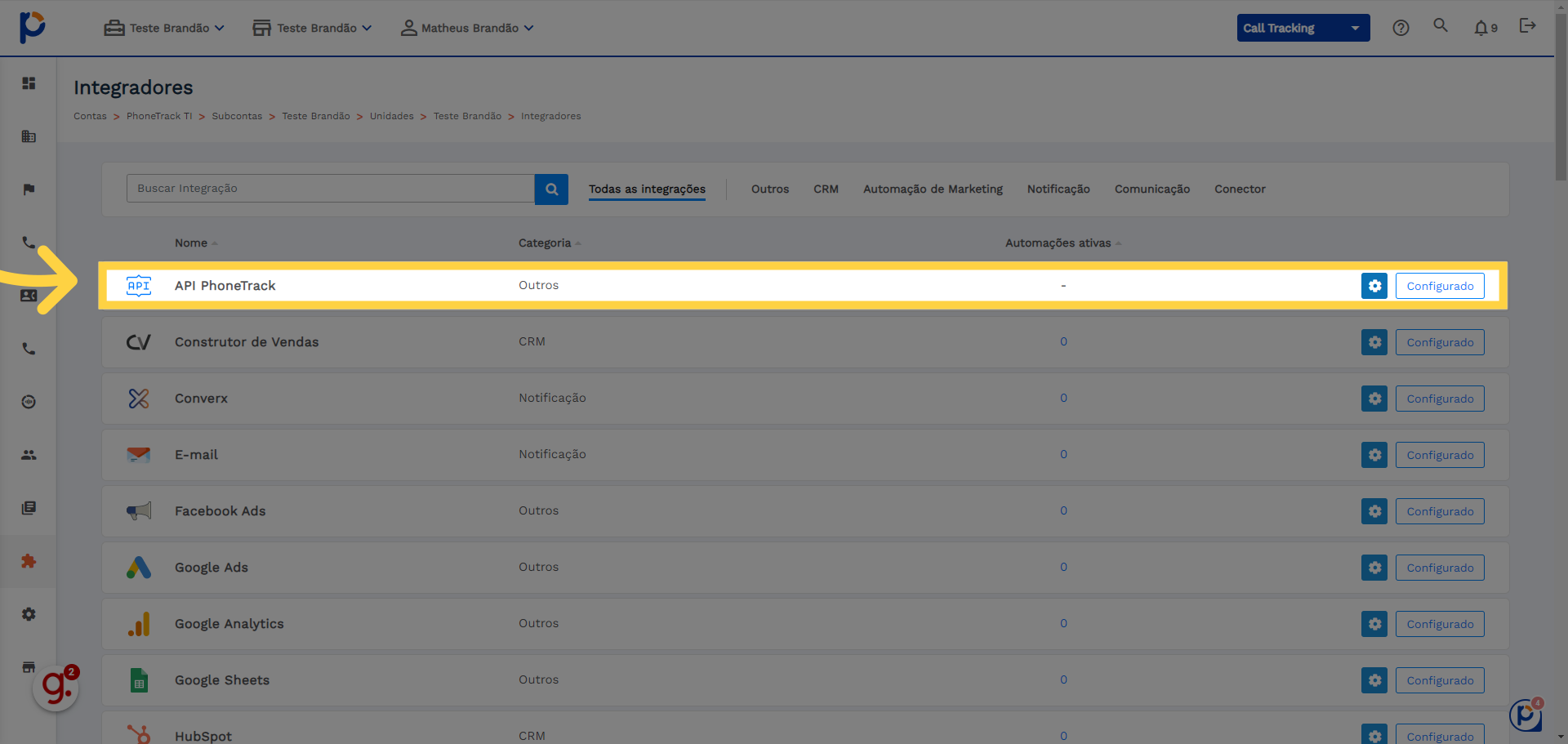Expand the Matheus Brandão user dropdown

coord(467,28)
